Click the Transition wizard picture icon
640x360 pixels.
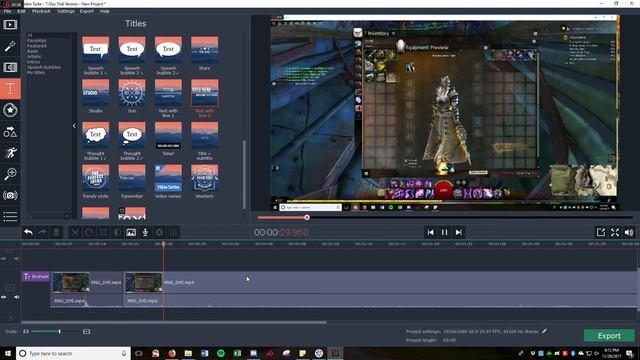[131, 232]
